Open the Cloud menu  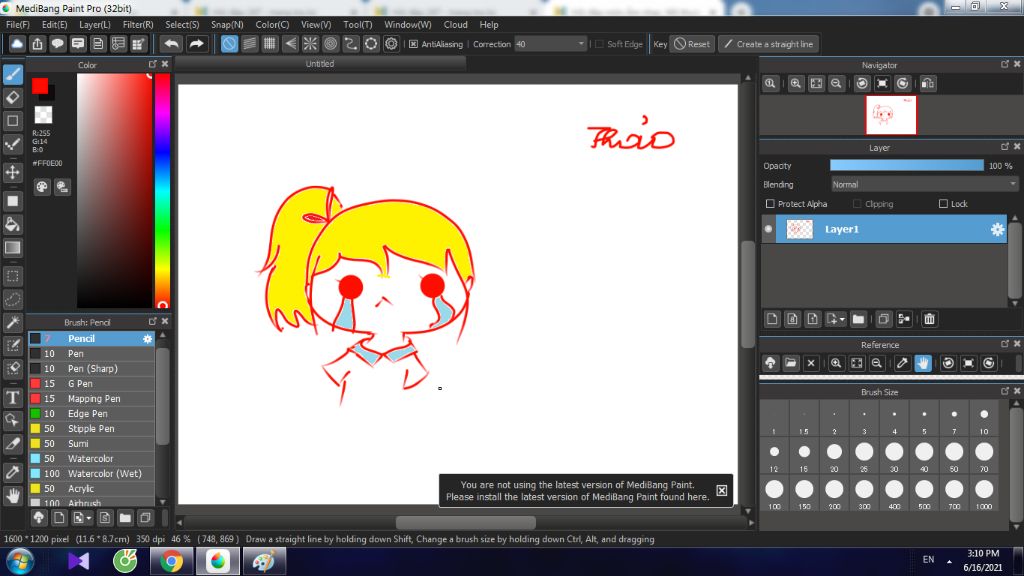pos(455,24)
